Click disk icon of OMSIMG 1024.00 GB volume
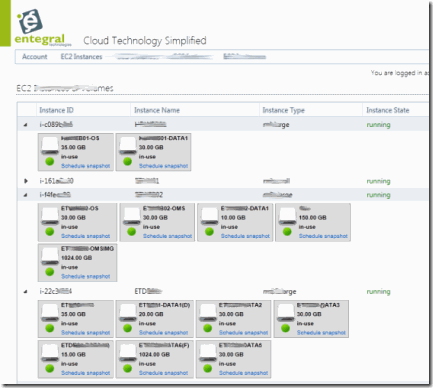The width and height of the screenshot is (433, 388). coord(50,256)
